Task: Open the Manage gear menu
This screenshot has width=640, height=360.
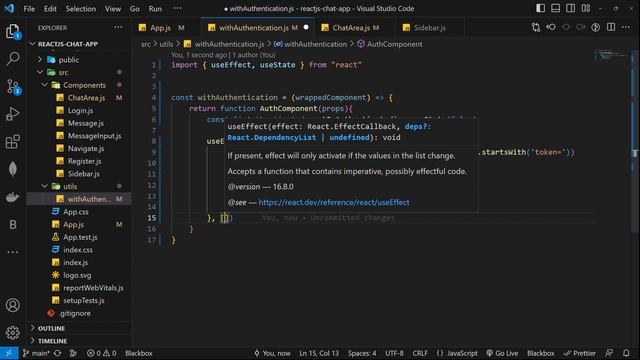Action: [x=13, y=333]
